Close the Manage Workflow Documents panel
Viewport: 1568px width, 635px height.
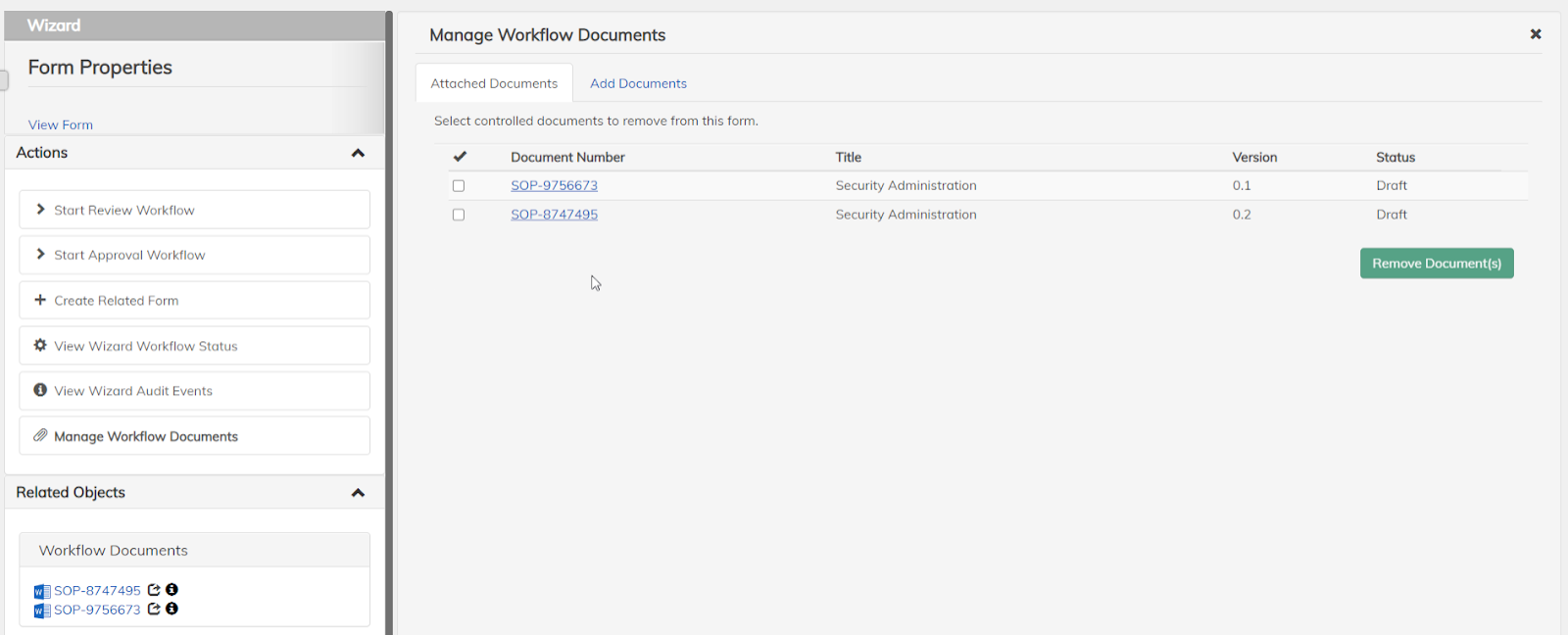point(1536,34)
